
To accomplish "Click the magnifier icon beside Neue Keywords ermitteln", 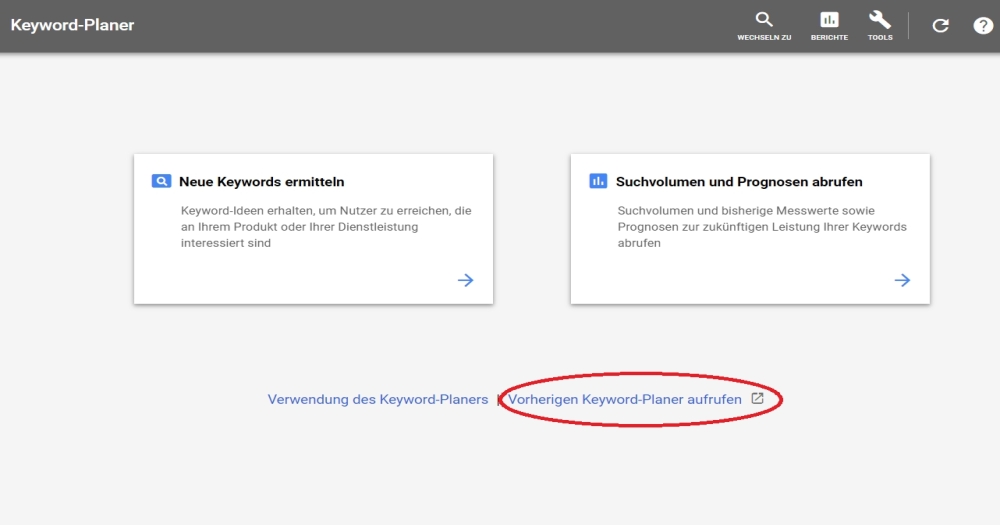I will 161,181.
